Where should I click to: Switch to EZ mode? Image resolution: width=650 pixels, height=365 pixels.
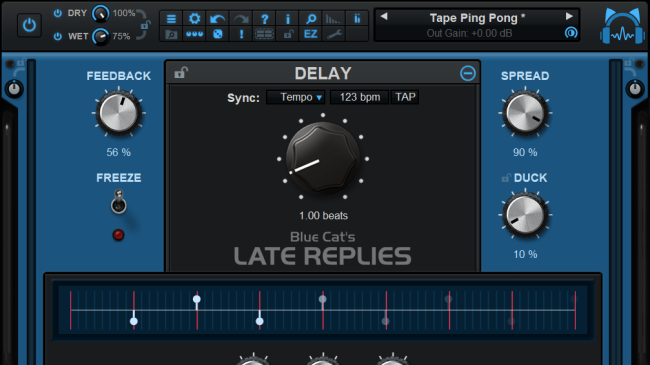coord(311,34)
